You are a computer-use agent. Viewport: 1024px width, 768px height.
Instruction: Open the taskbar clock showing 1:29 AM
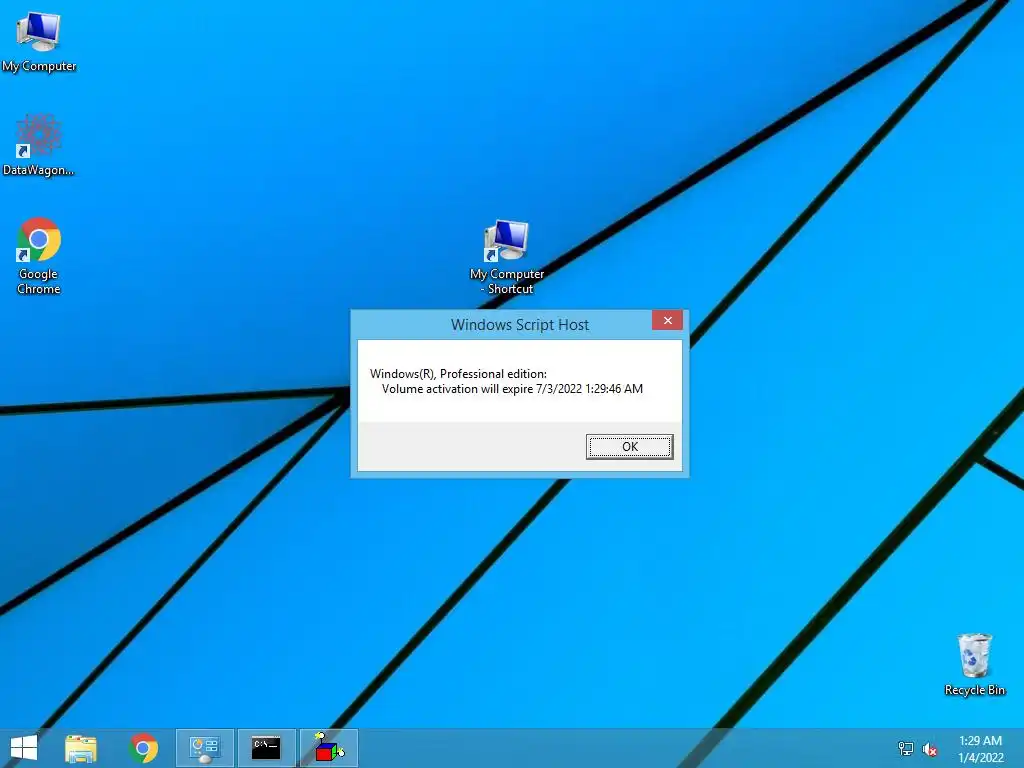[980, 749]
